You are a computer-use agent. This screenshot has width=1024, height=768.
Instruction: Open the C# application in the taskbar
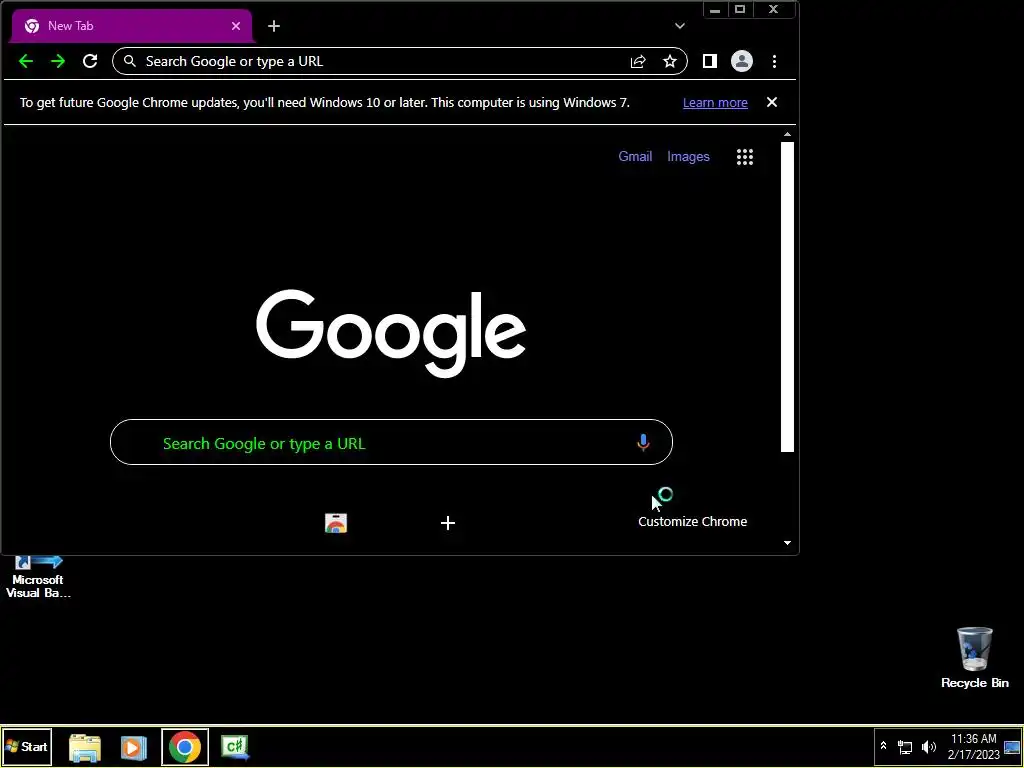[235, 747]
